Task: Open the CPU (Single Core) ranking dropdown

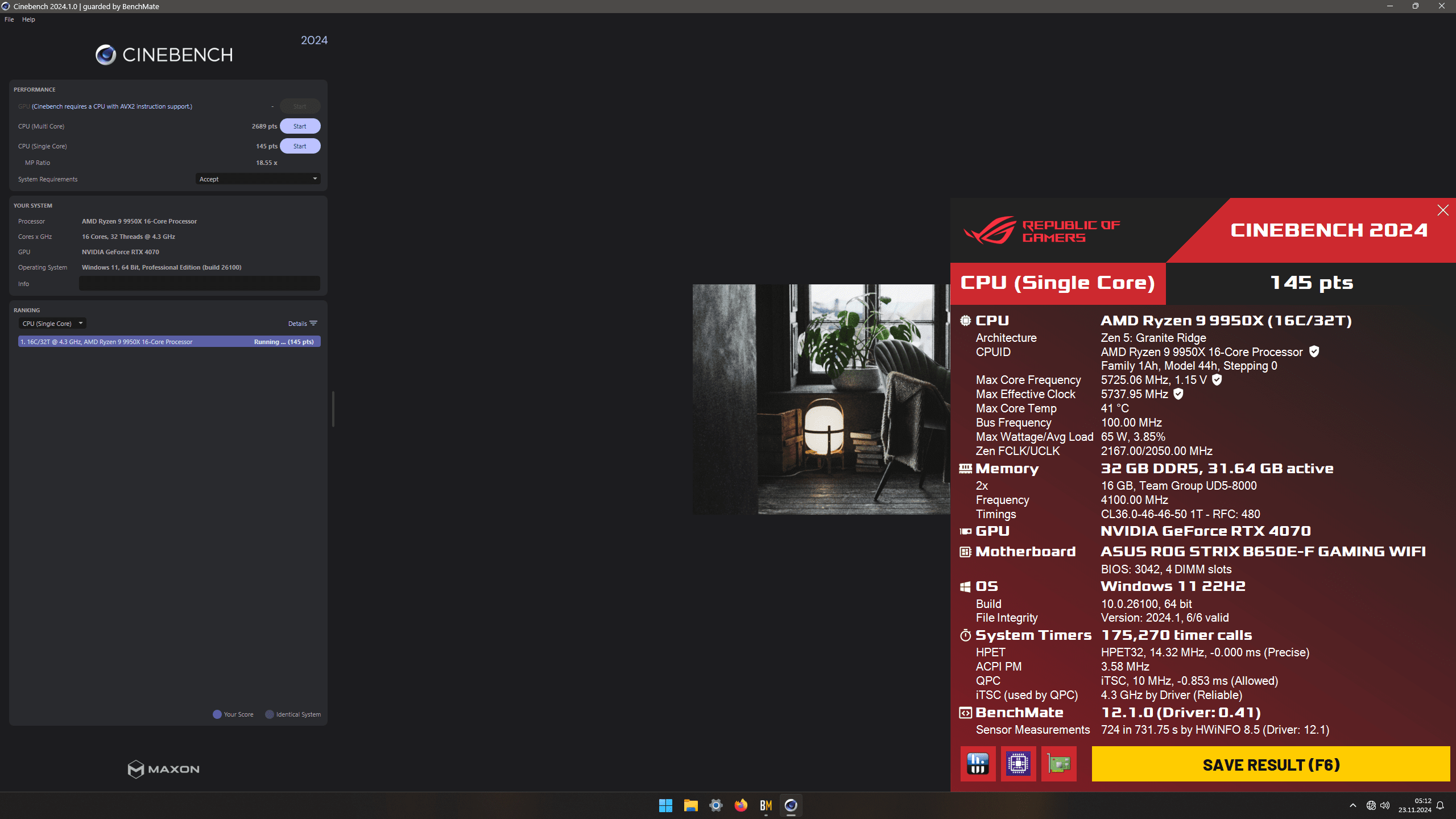Action: (x=52, y=324)
